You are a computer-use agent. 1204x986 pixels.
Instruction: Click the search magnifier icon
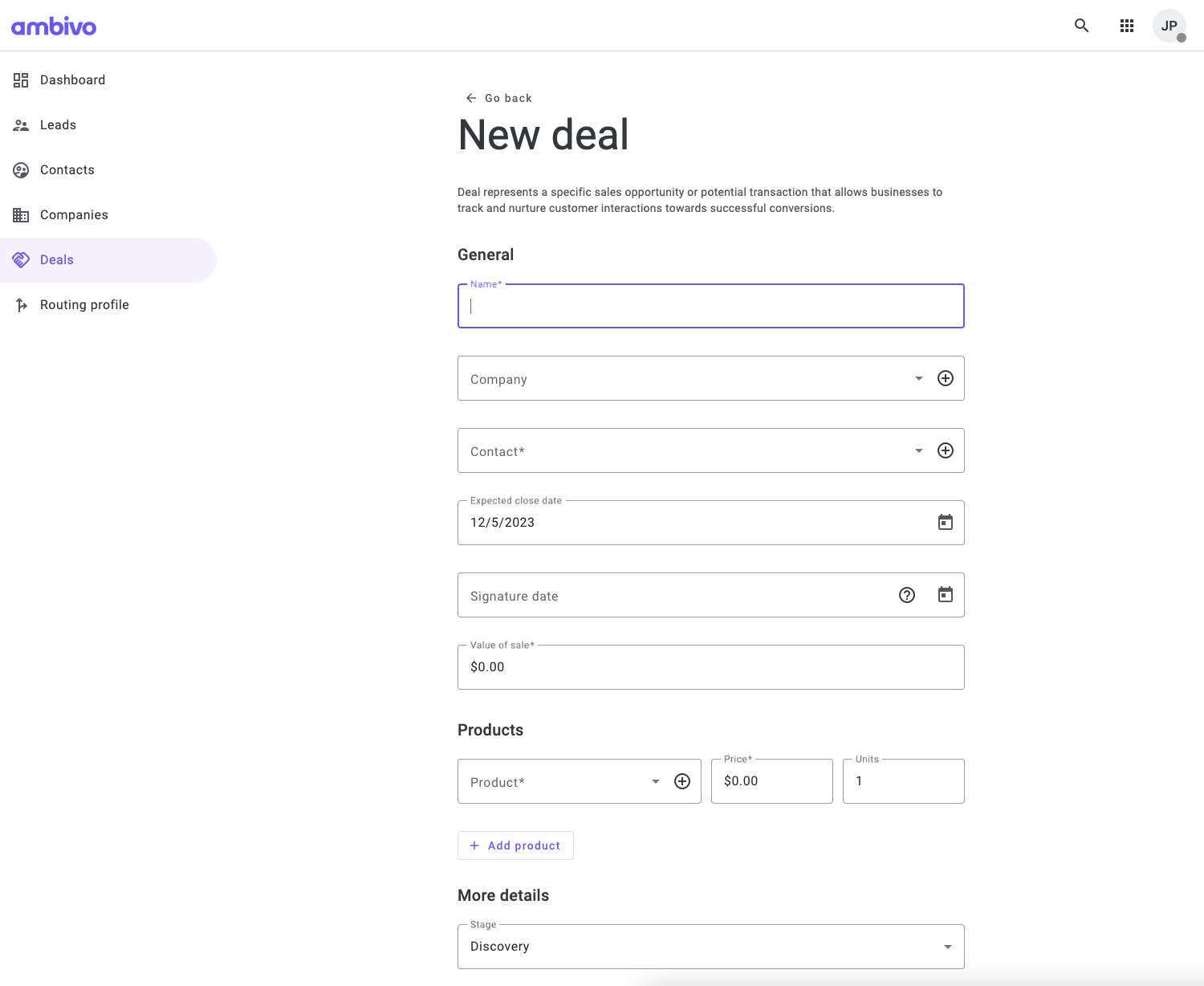1081,26
